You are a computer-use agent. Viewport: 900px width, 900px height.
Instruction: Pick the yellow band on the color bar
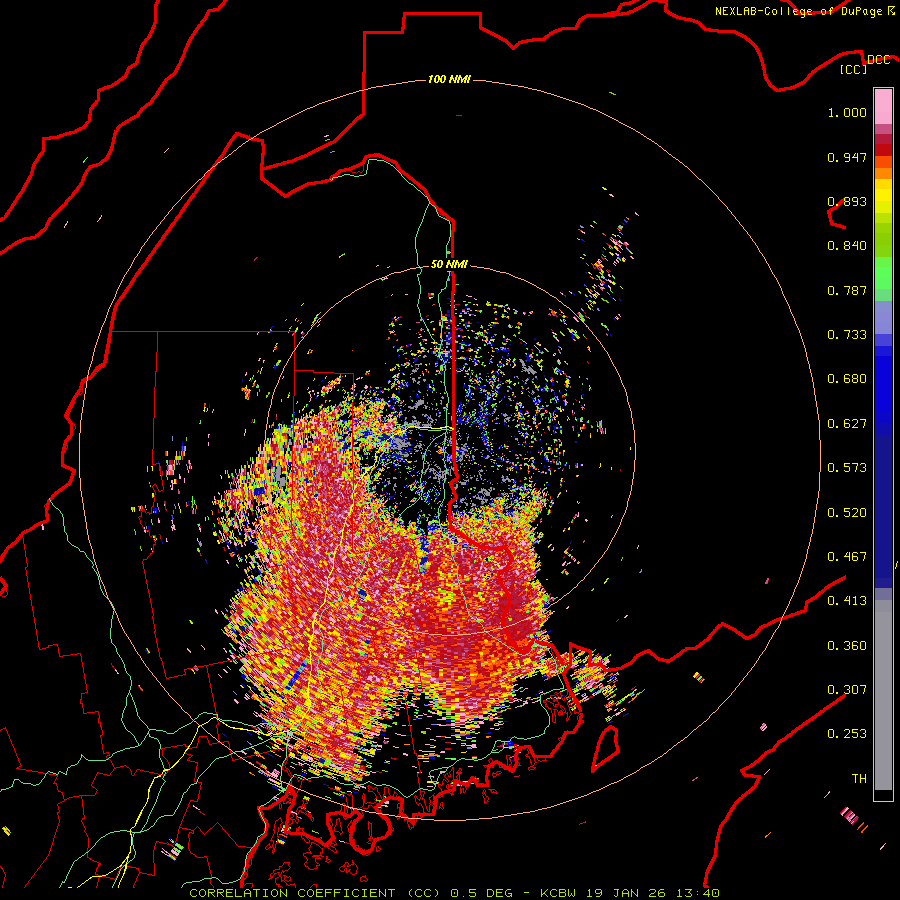tap(883, 196)
